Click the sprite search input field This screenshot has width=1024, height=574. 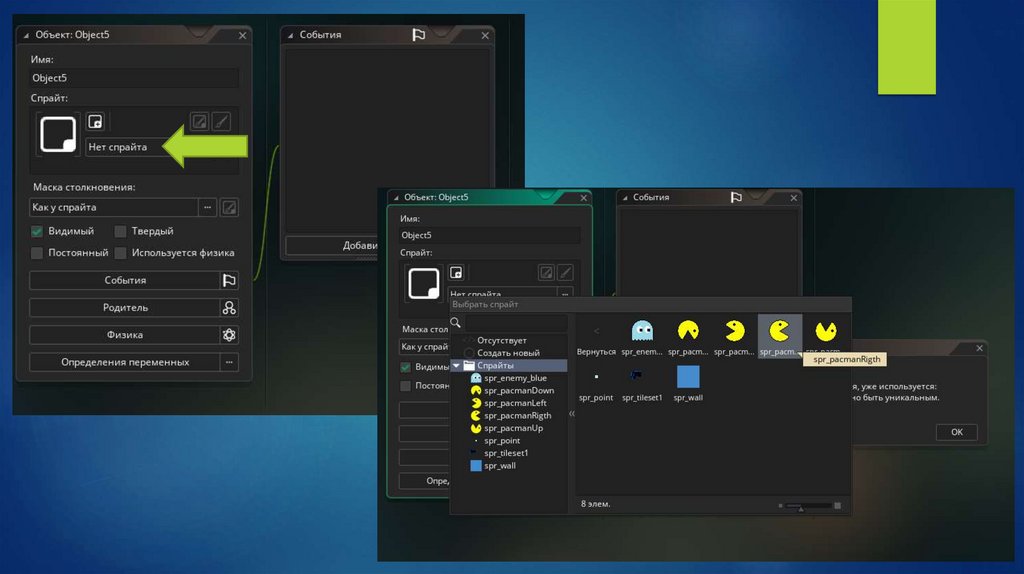pyautogui.click(x=515, y=323)
